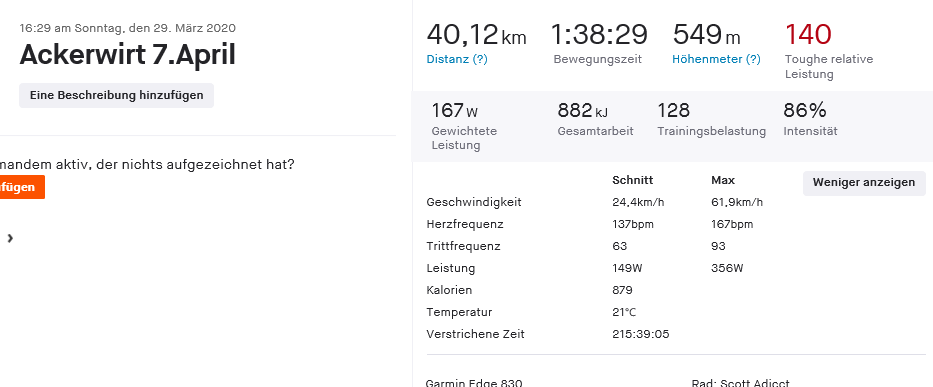The width and height of the screenshot is (933, 387).
Task: Click the 'Weniger anzeigen' button
Action: point(864,183)
